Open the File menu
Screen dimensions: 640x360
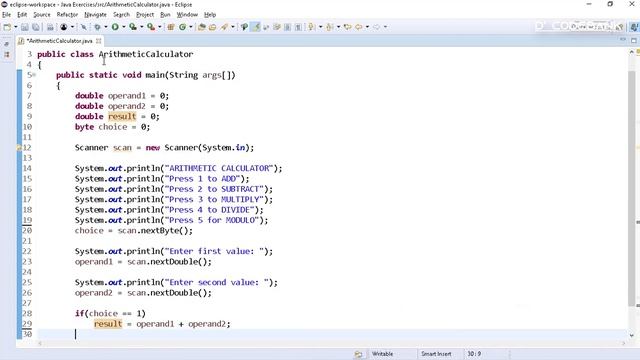pyautogui.click(x=6, y=15)
